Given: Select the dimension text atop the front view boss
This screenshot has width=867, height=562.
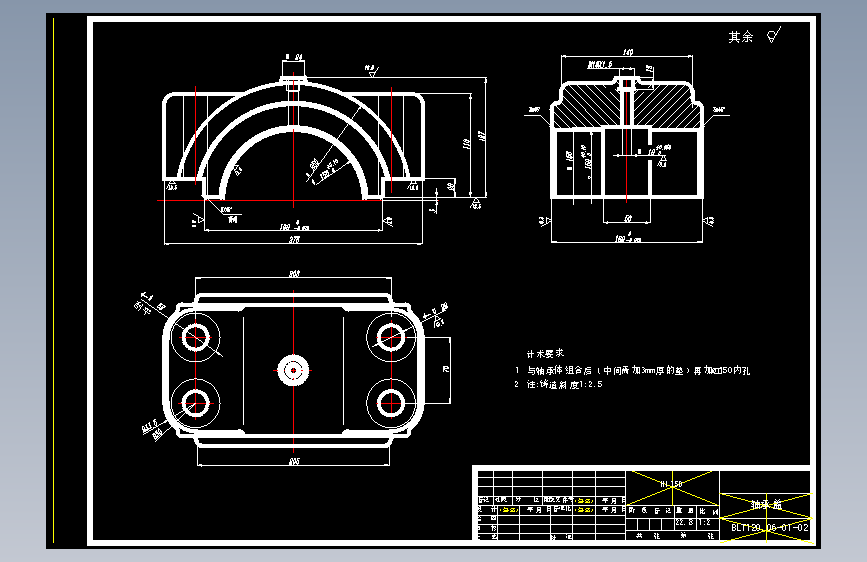Looking at the screenshot, I should pos(294,57).
